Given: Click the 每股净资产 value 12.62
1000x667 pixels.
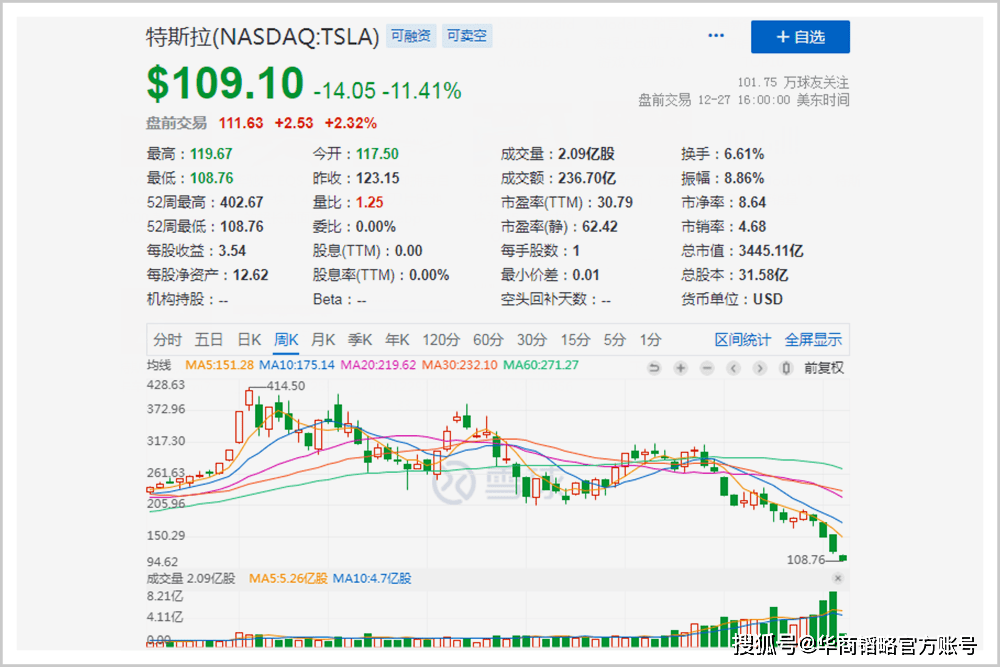Looking at the screenshot, I should 251,275.
